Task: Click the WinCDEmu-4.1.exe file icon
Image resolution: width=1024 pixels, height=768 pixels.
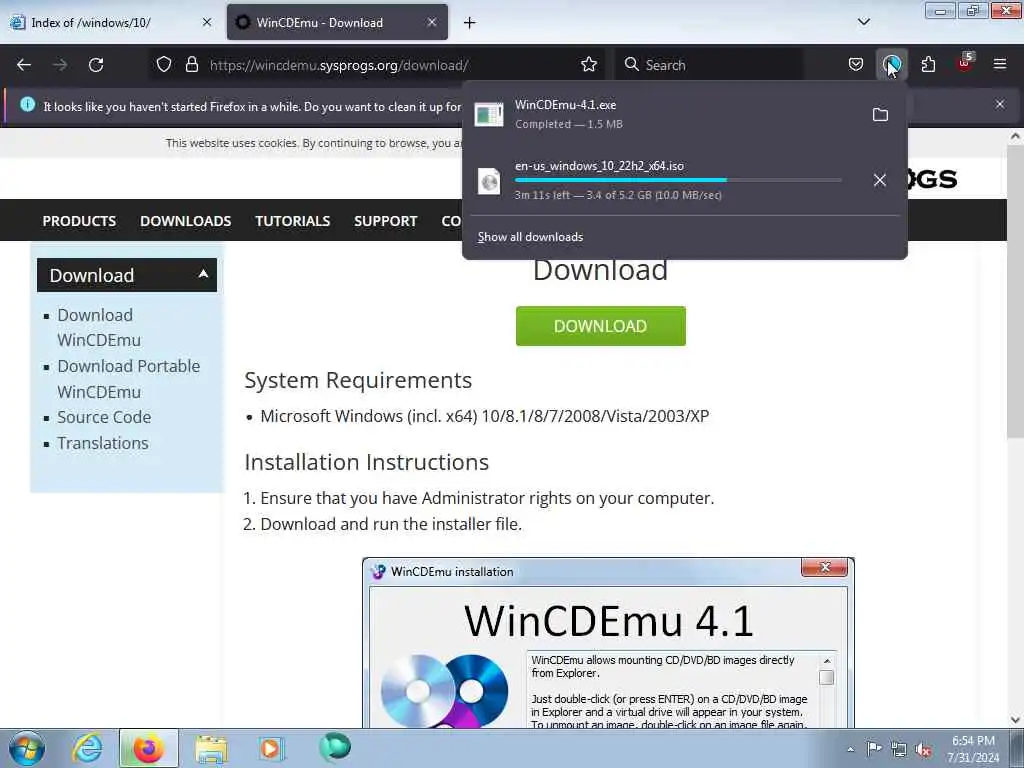Action: [x=488, y=115]
